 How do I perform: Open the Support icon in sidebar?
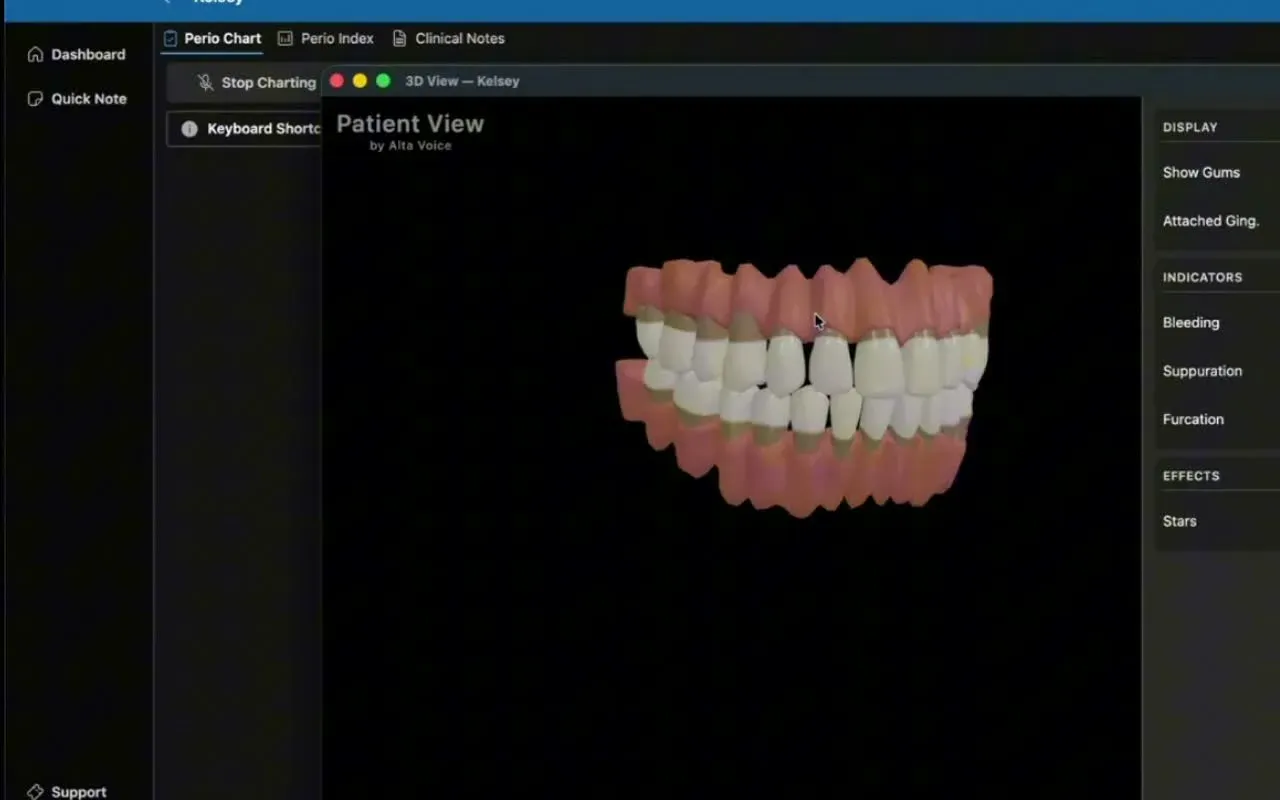35,792
